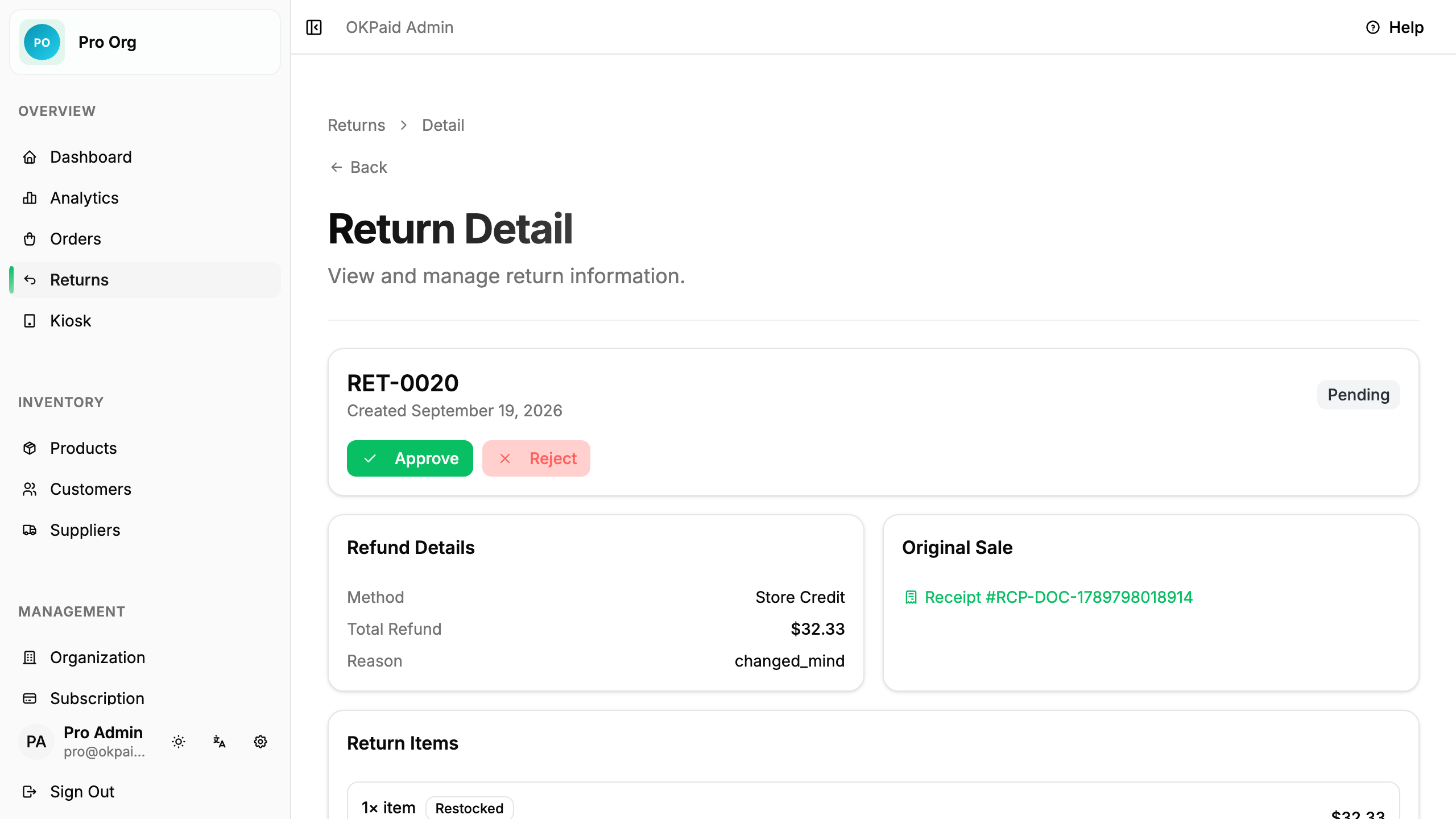The height and width of the screenshot is (819, 1456).
Task: Click the changed_mind reason value
Action: [x=789, y=661]
